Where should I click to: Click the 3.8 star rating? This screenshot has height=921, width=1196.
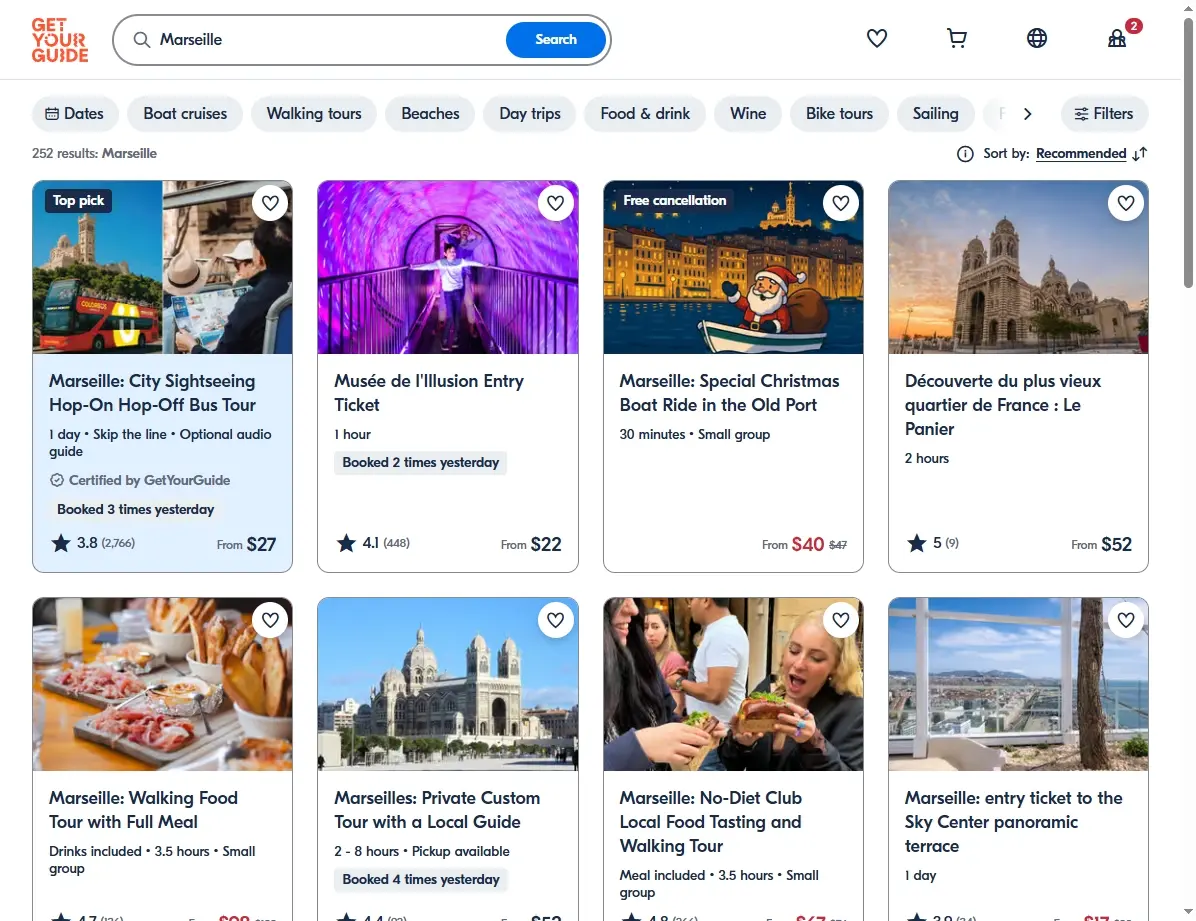tap(93, 543)
